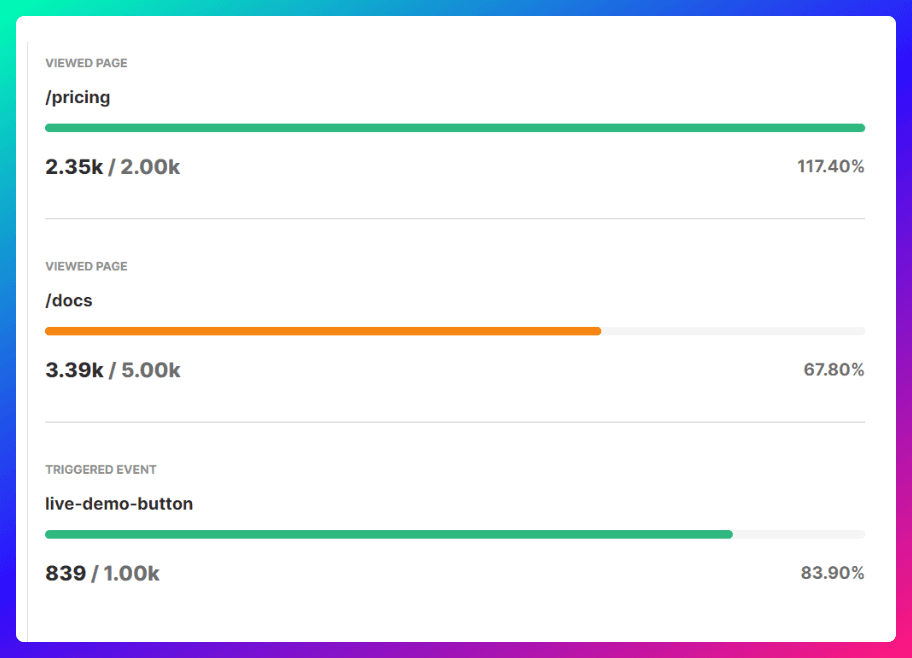Select the 83.90% completion percentage
The image size is (912, 658).
pos(832,573)
